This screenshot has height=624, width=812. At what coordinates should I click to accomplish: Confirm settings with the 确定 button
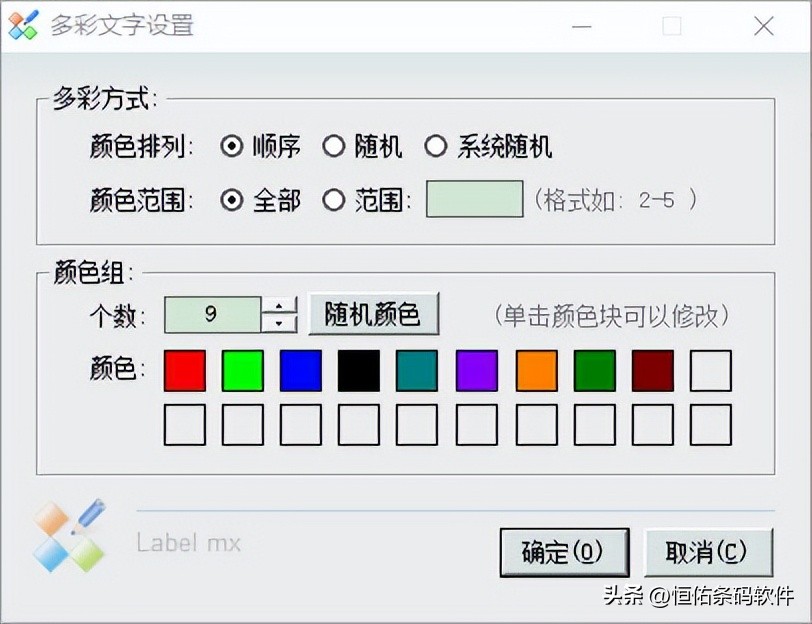point(565,551)
